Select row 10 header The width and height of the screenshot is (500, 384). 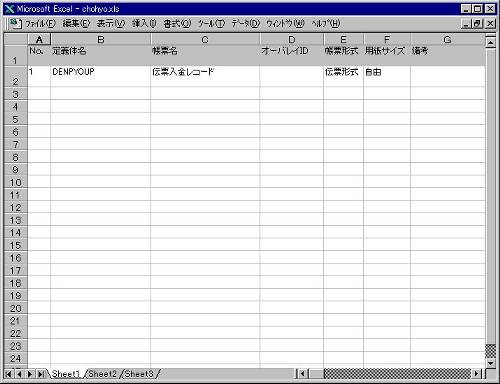16,182
